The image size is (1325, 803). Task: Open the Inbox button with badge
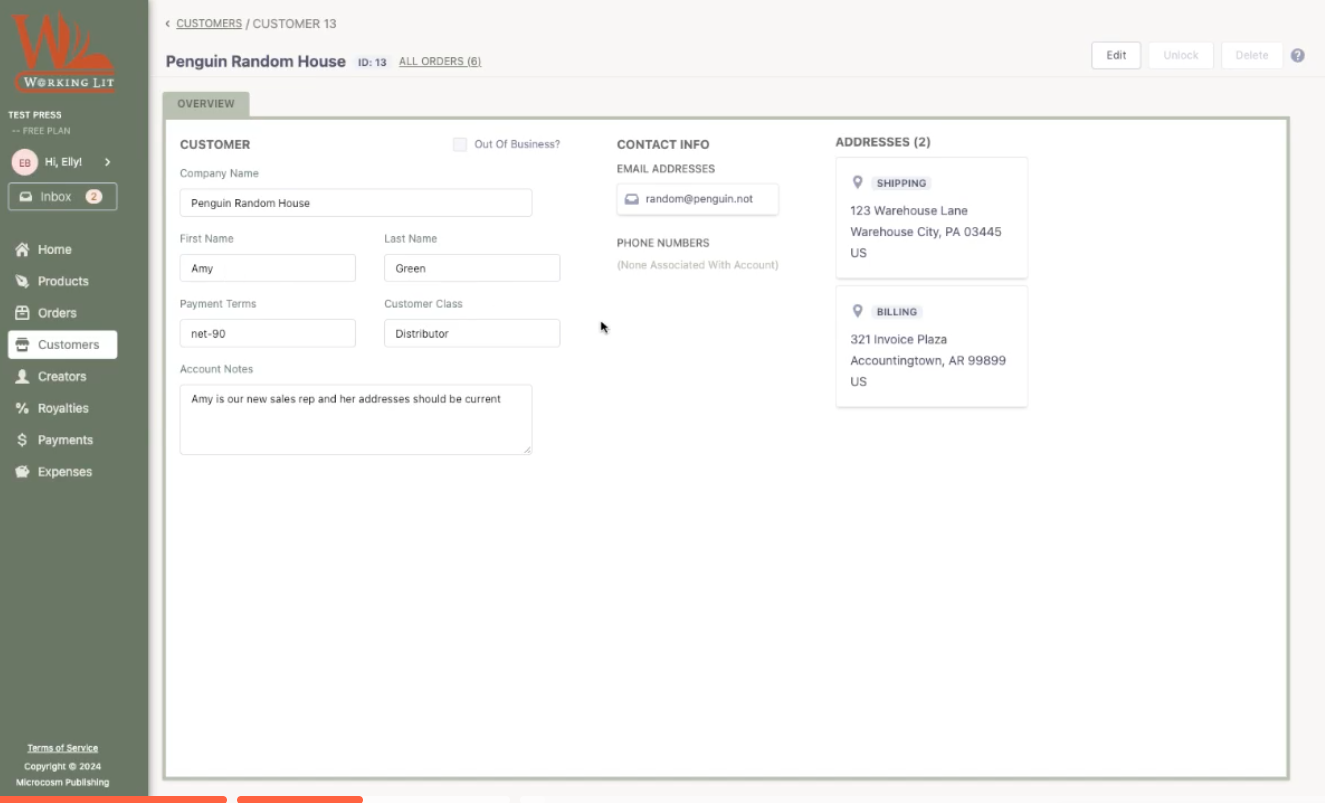(62, 197)
